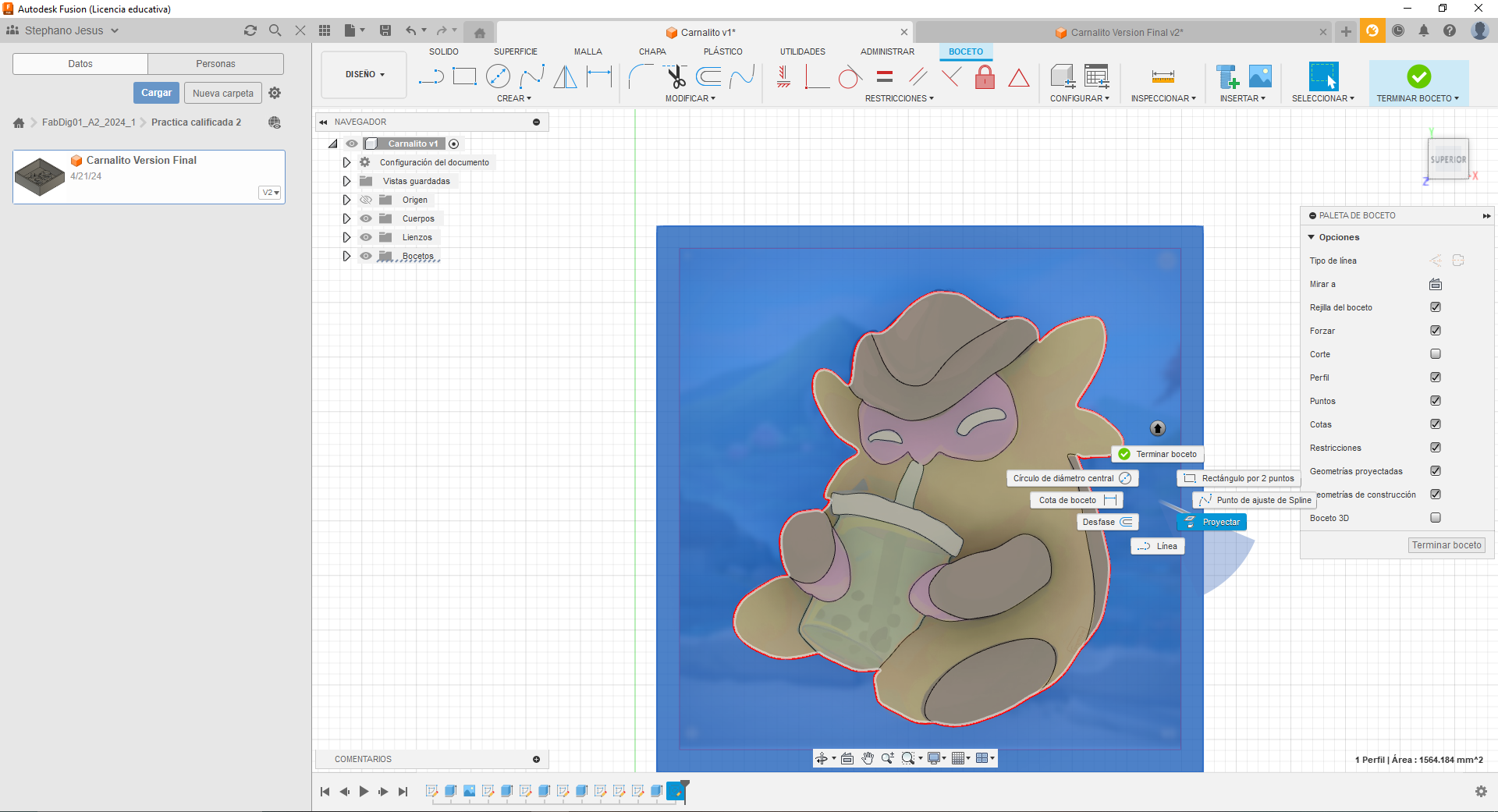Select the Orbit tool in navigation bar

pos(822,758)
